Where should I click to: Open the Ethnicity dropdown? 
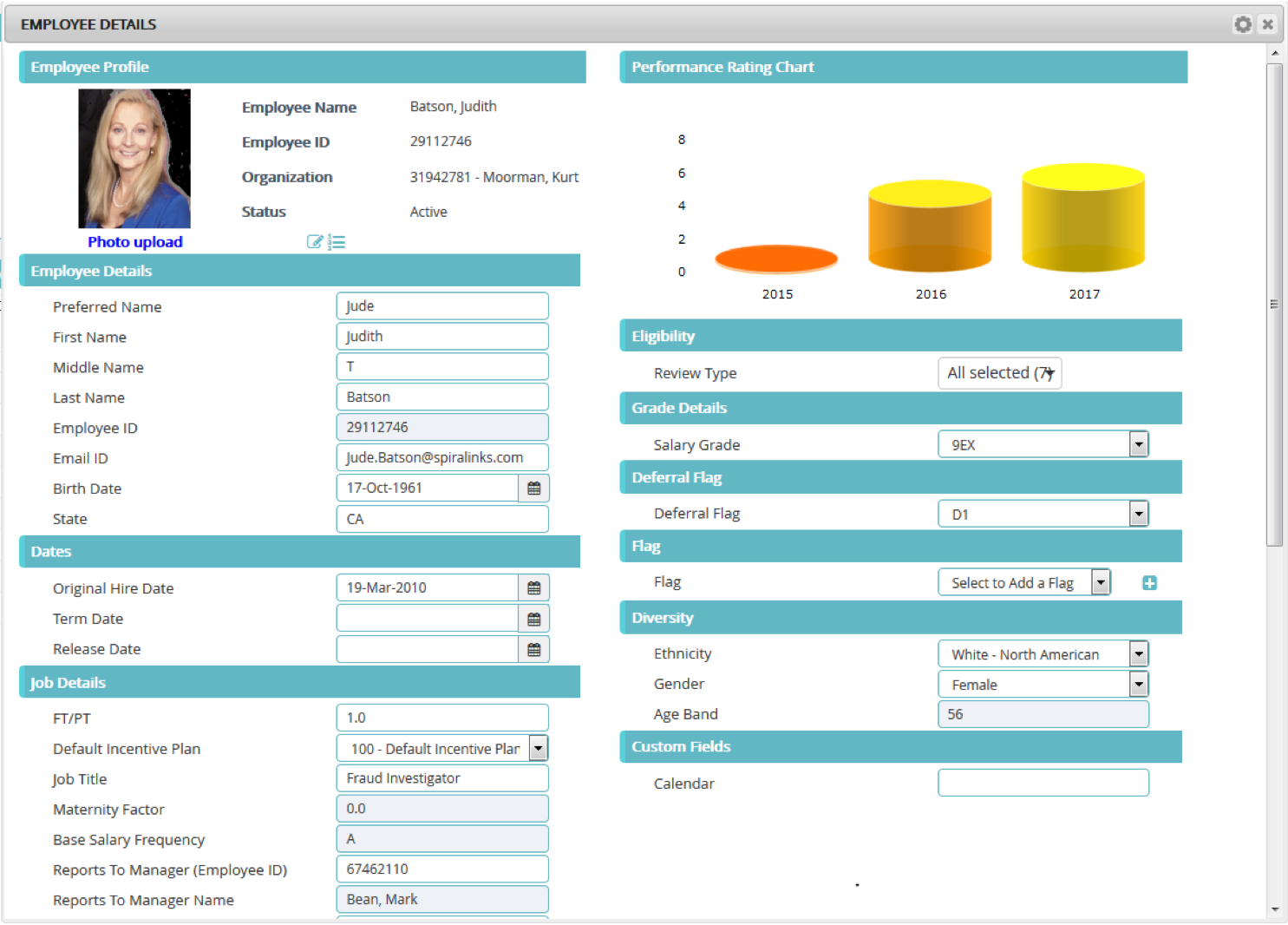pyautogui.click(x=1139, y=653)
